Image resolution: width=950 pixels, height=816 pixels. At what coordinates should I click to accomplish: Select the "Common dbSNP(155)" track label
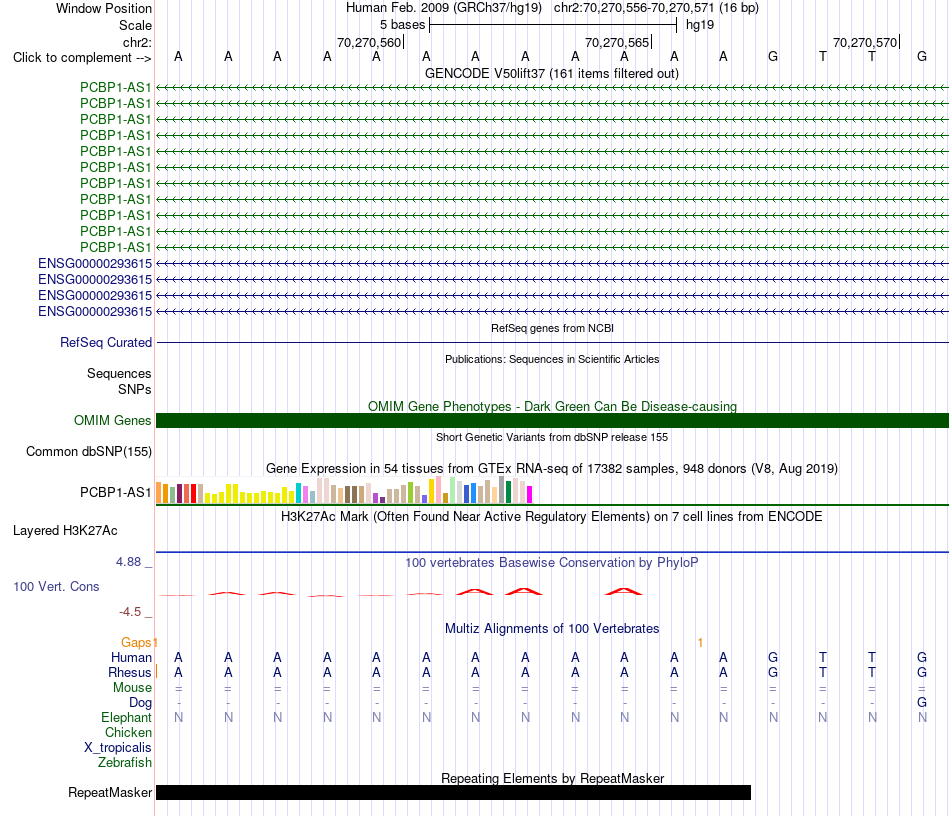click(89, 452)
